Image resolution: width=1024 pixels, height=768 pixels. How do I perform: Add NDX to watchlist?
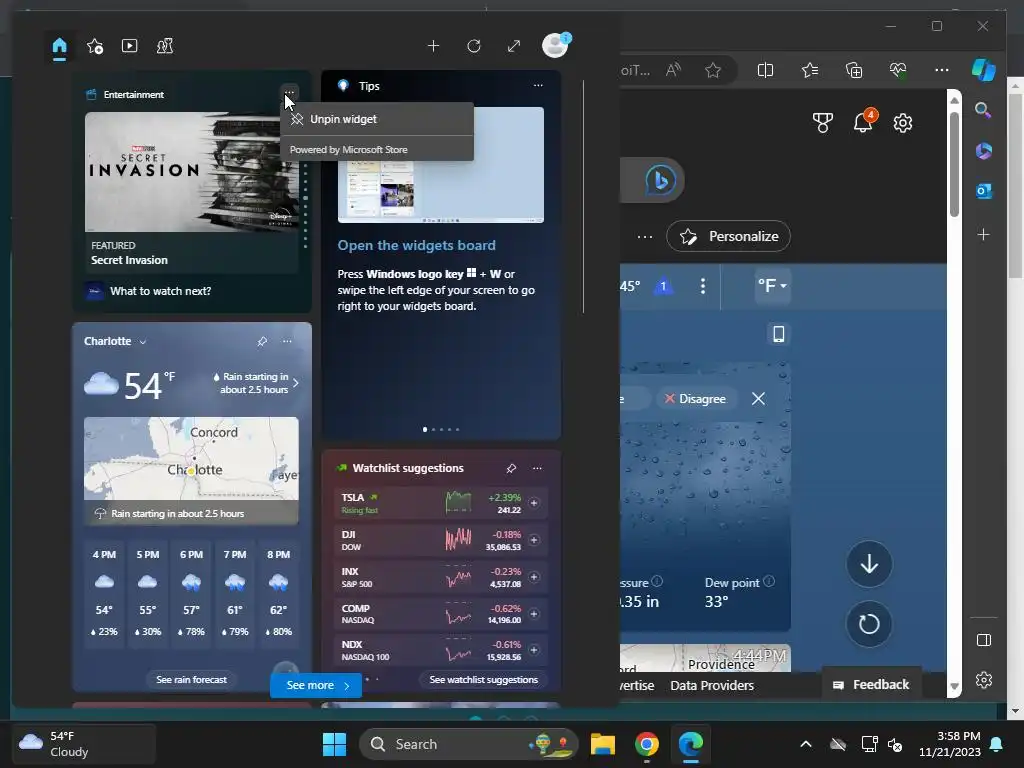pos(534,650)
